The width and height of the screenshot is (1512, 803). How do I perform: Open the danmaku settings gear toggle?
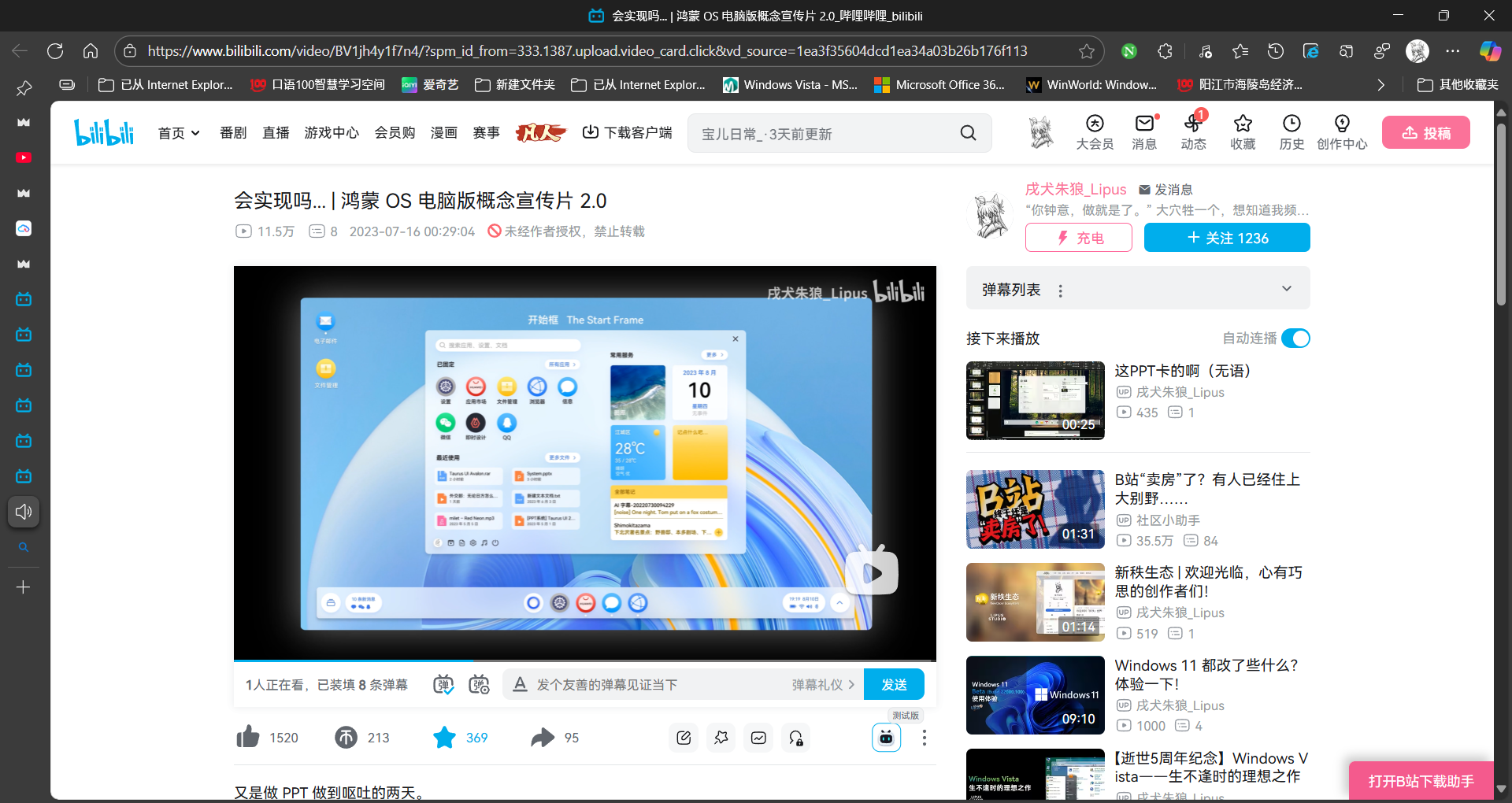point(479,684)
